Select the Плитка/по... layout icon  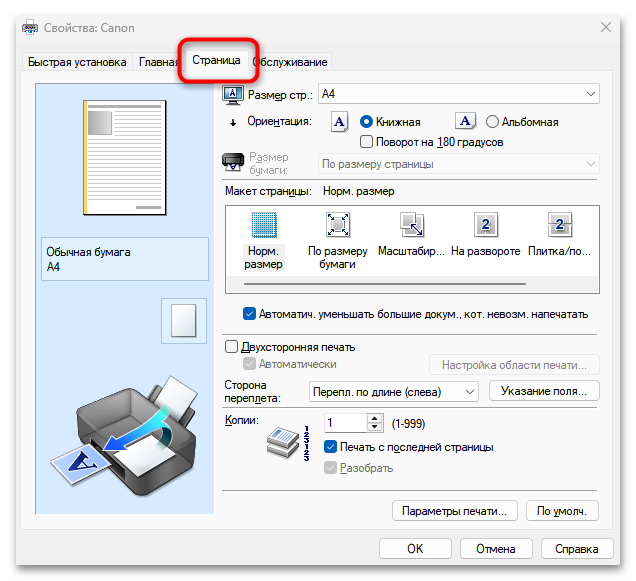(x=559, y=226)
